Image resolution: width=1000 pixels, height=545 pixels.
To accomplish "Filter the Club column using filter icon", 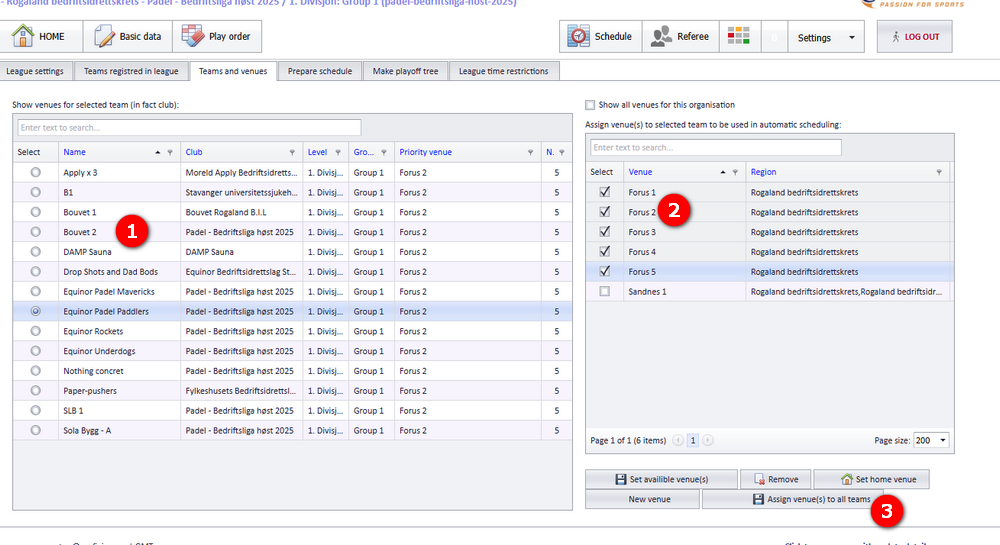I will coord(292,152).
